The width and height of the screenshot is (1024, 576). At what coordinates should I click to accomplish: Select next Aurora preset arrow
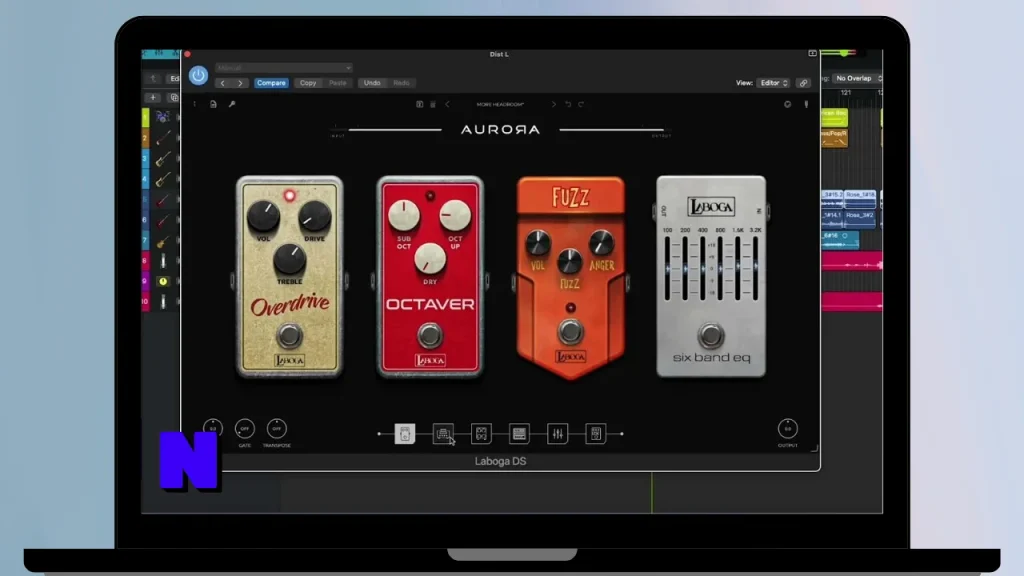coord(553,104)
